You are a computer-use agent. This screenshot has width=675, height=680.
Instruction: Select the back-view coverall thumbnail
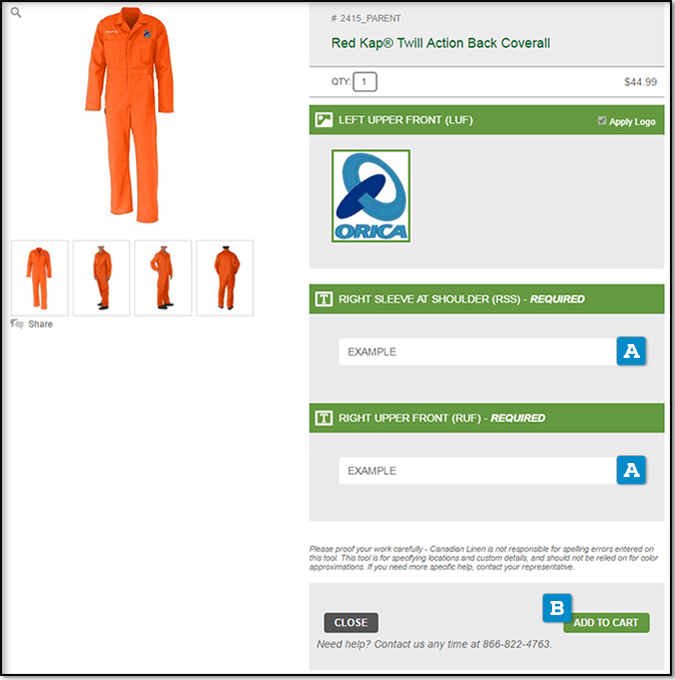click(x=225, y=278)
